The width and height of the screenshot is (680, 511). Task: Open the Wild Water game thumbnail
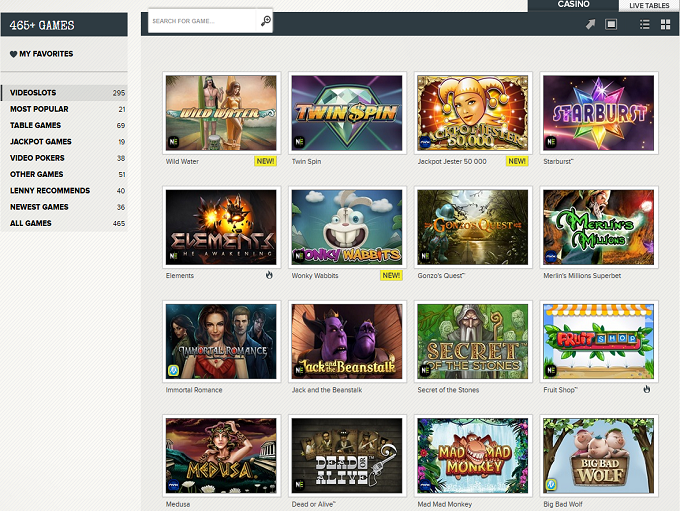click(x=221, y=113)
